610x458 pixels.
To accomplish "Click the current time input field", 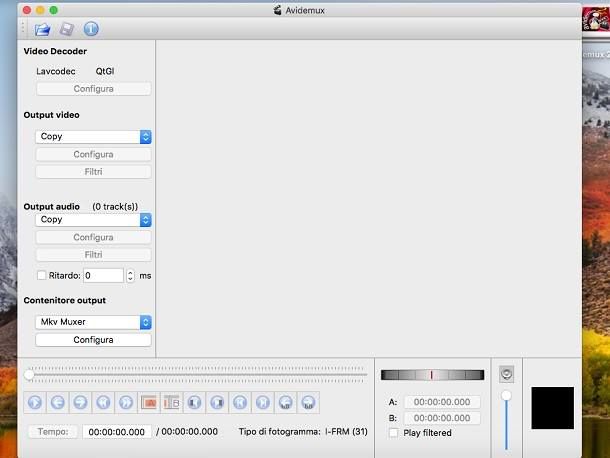I will tap(116, 432).
